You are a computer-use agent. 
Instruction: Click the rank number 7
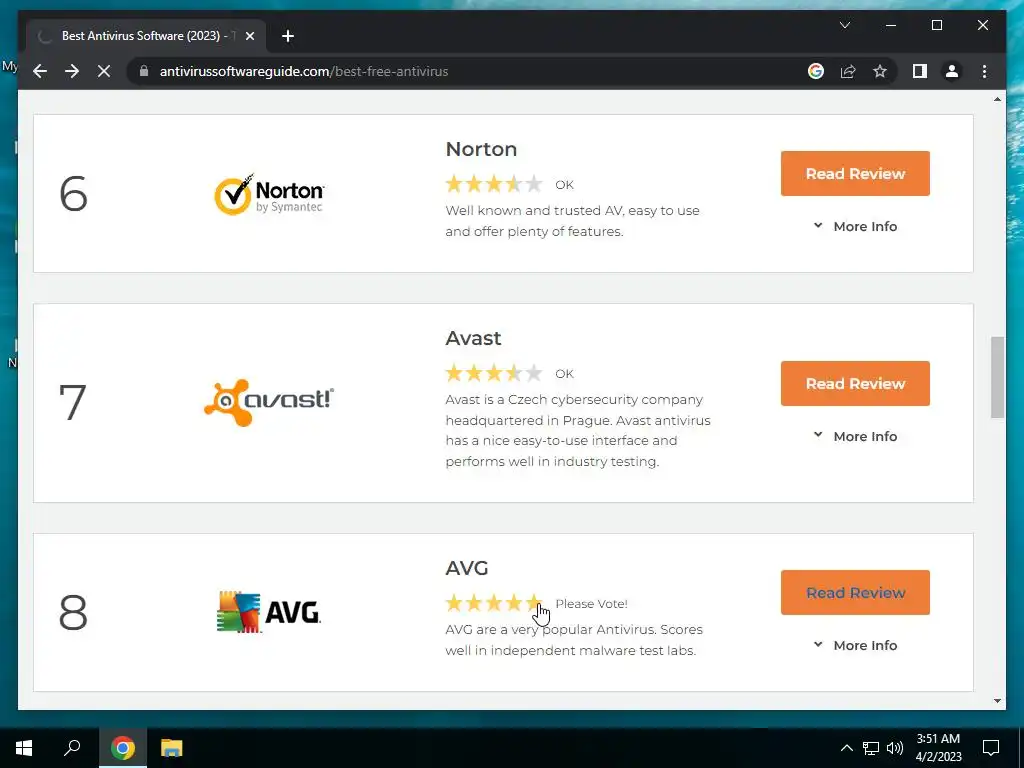click(x=72, y=402)
